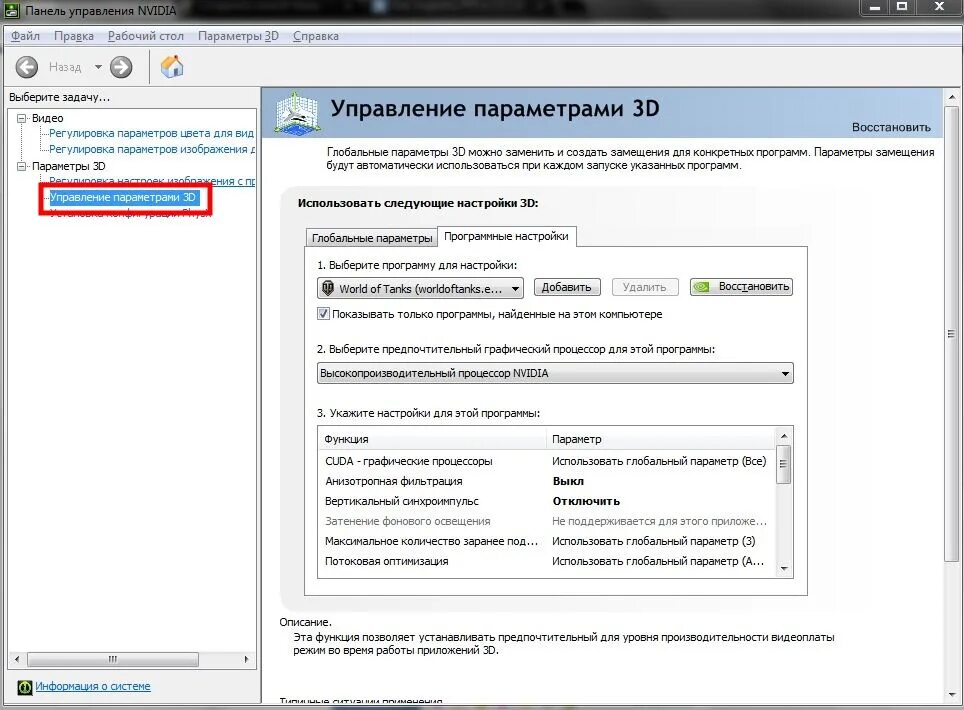Click the Назад label
This screenshot has width=964, height=710.
coord(65,67)
